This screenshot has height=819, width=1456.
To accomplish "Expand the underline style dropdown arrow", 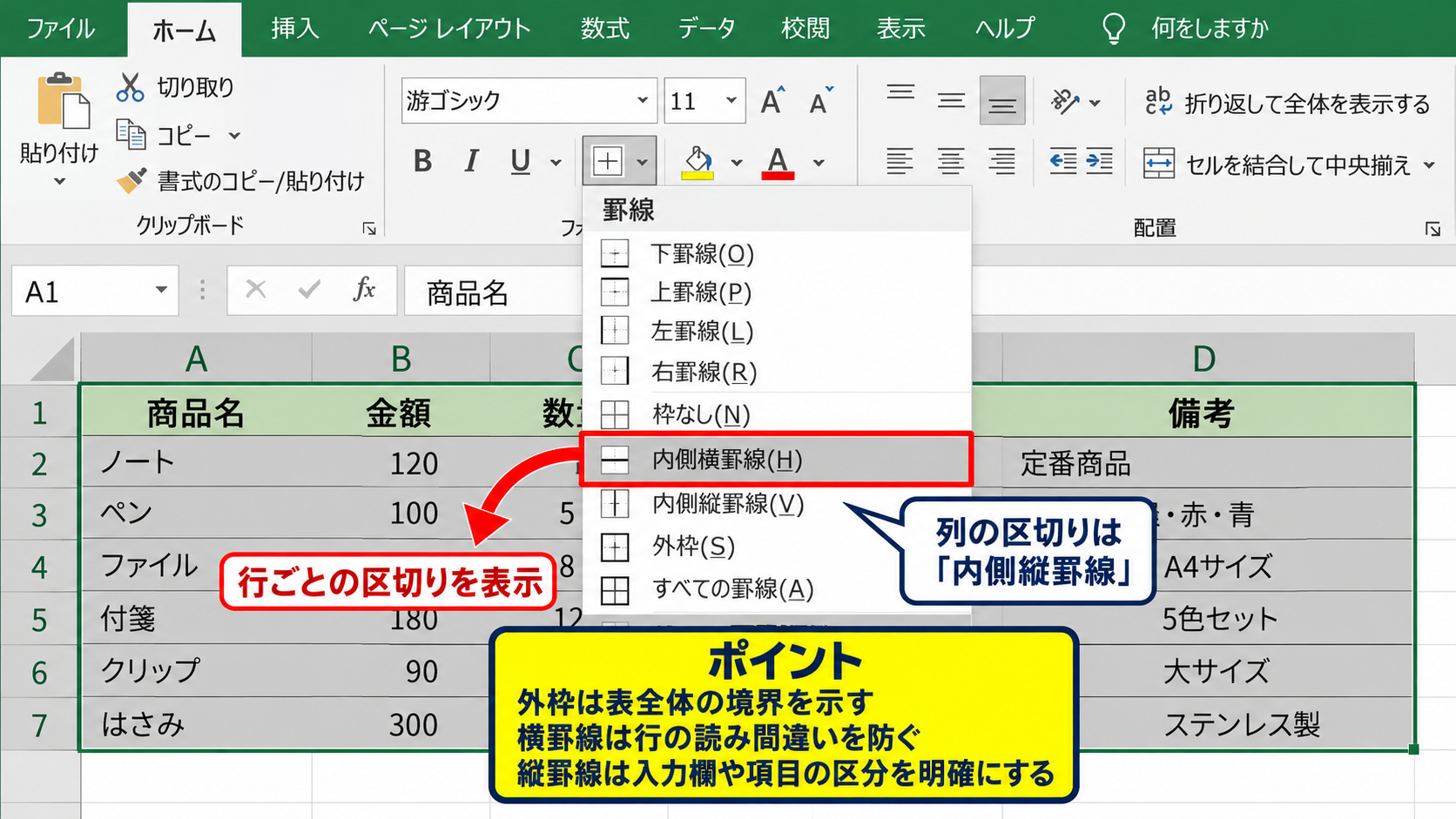I will 556,163.
